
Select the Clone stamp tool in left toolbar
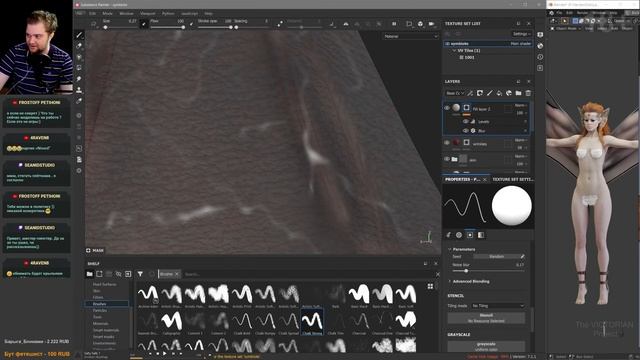(79, 89)
